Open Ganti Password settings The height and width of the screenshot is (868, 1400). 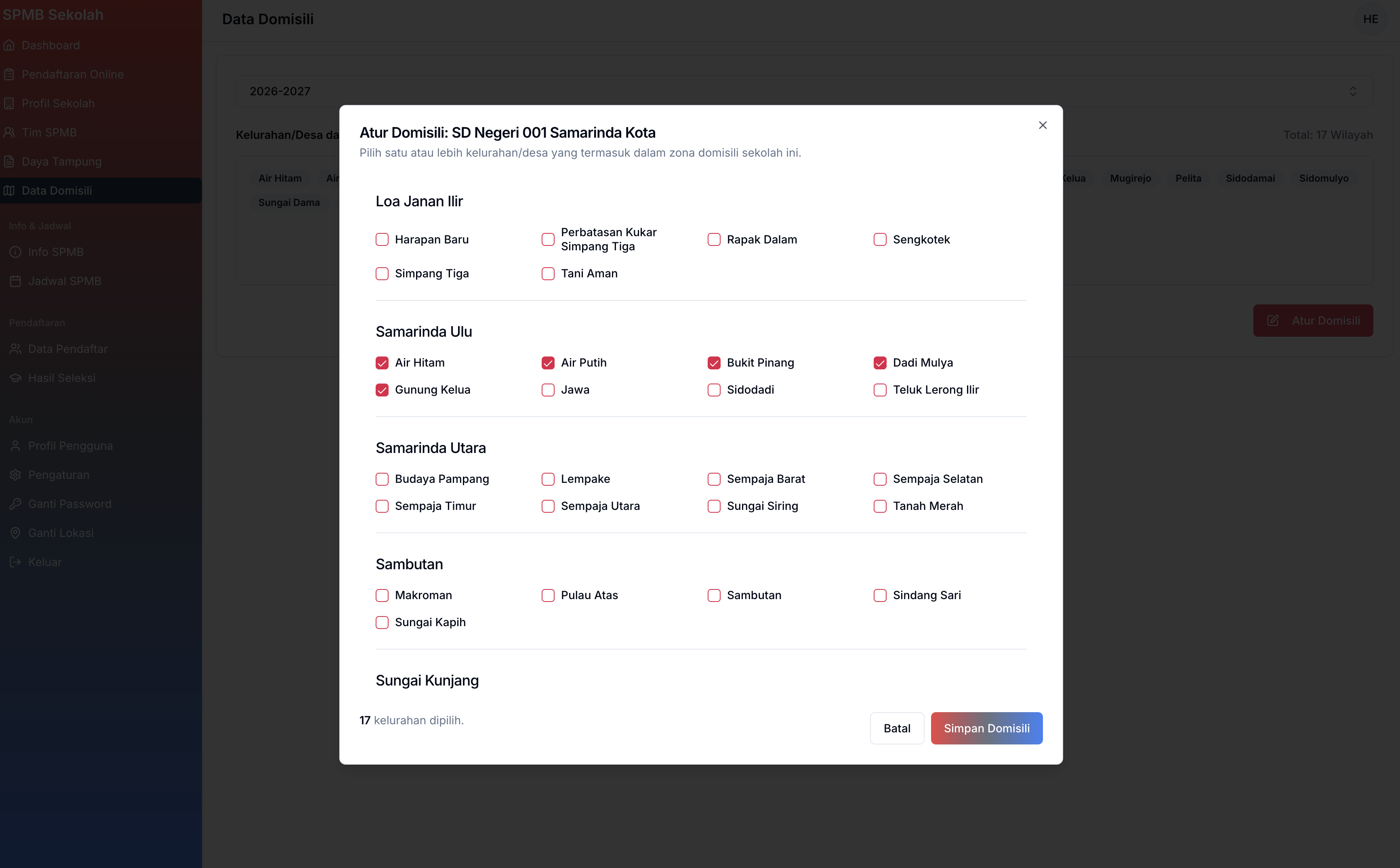pyautogui.click(x=69, y=503)
